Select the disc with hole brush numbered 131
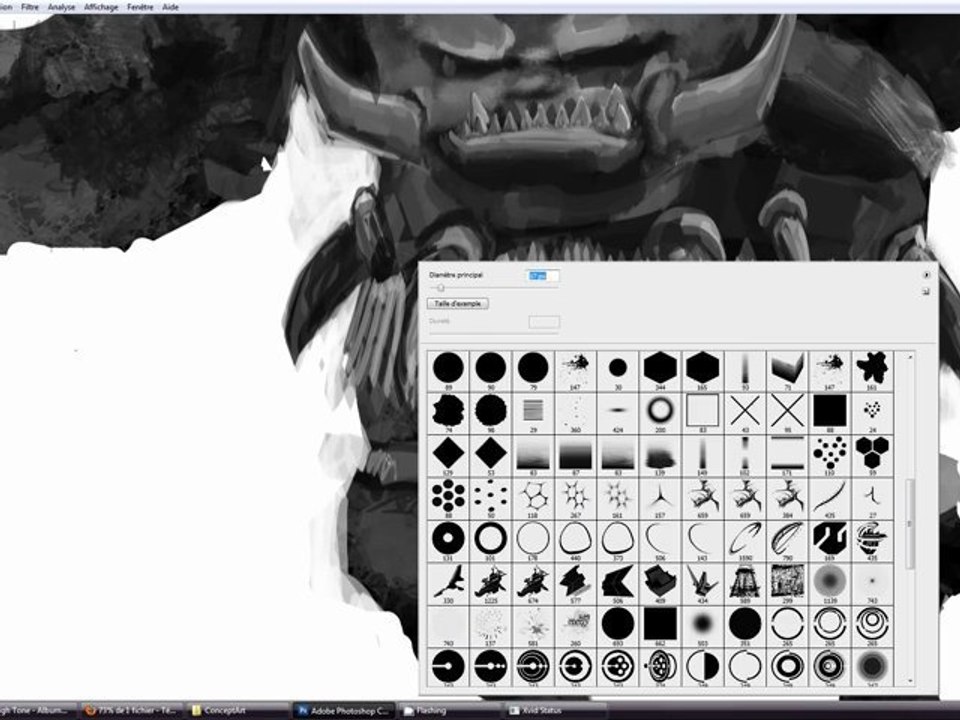Screen dimensions: 960x720 click(x=448, y=541)
